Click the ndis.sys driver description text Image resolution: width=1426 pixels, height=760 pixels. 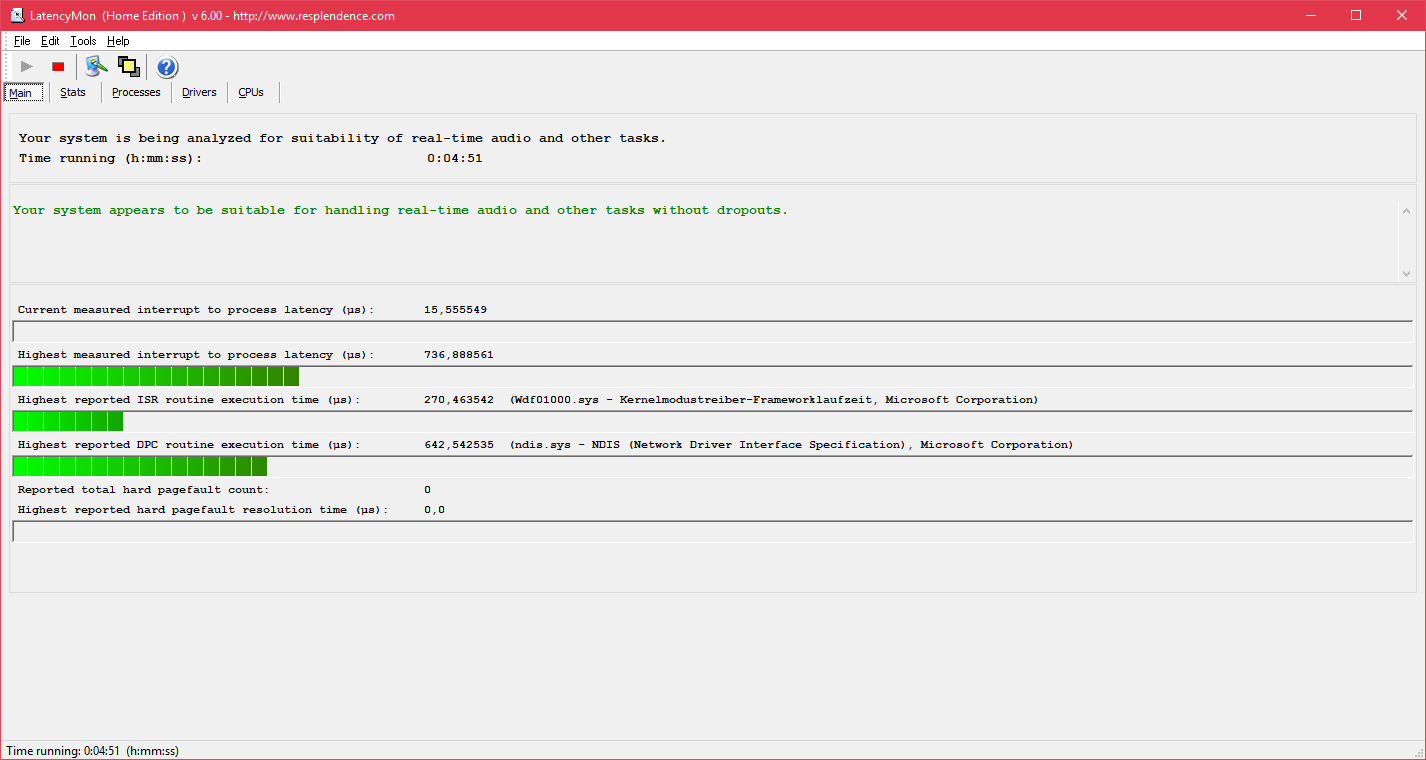click(x=791, y=445)
